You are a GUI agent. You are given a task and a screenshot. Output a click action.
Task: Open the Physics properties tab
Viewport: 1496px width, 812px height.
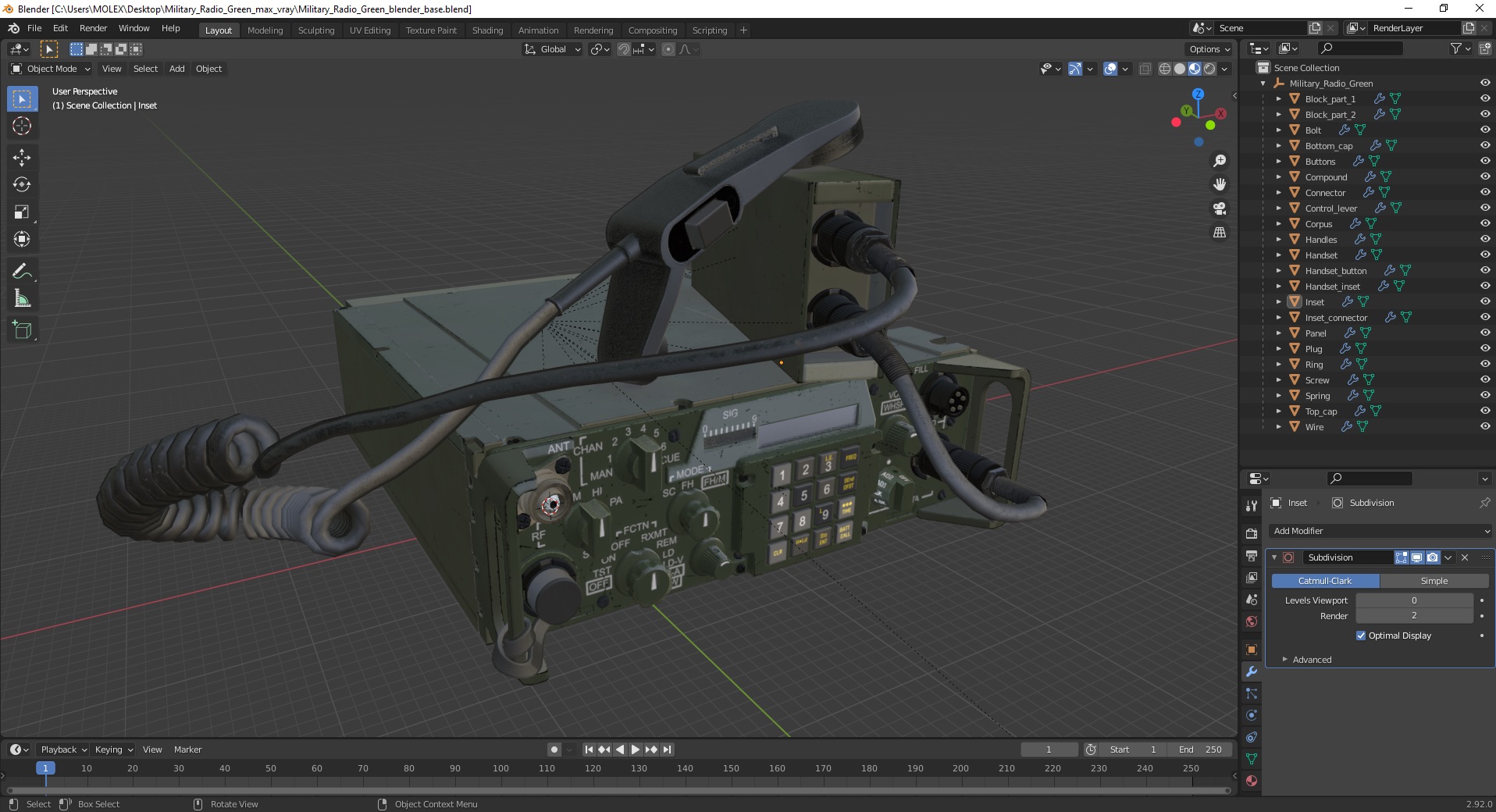coord(1252,715)
